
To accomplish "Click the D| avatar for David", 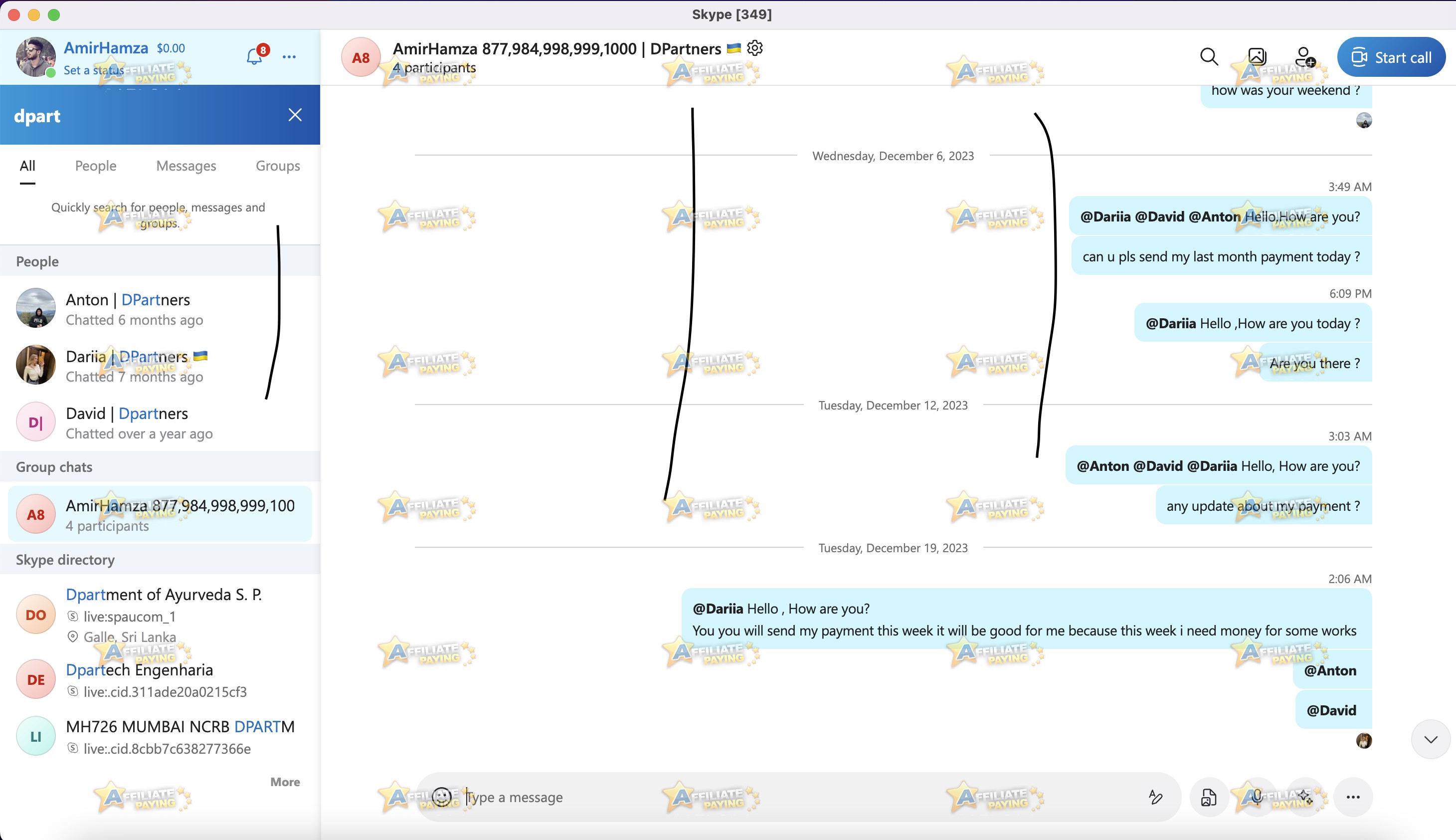I will (x=36, y=421).
